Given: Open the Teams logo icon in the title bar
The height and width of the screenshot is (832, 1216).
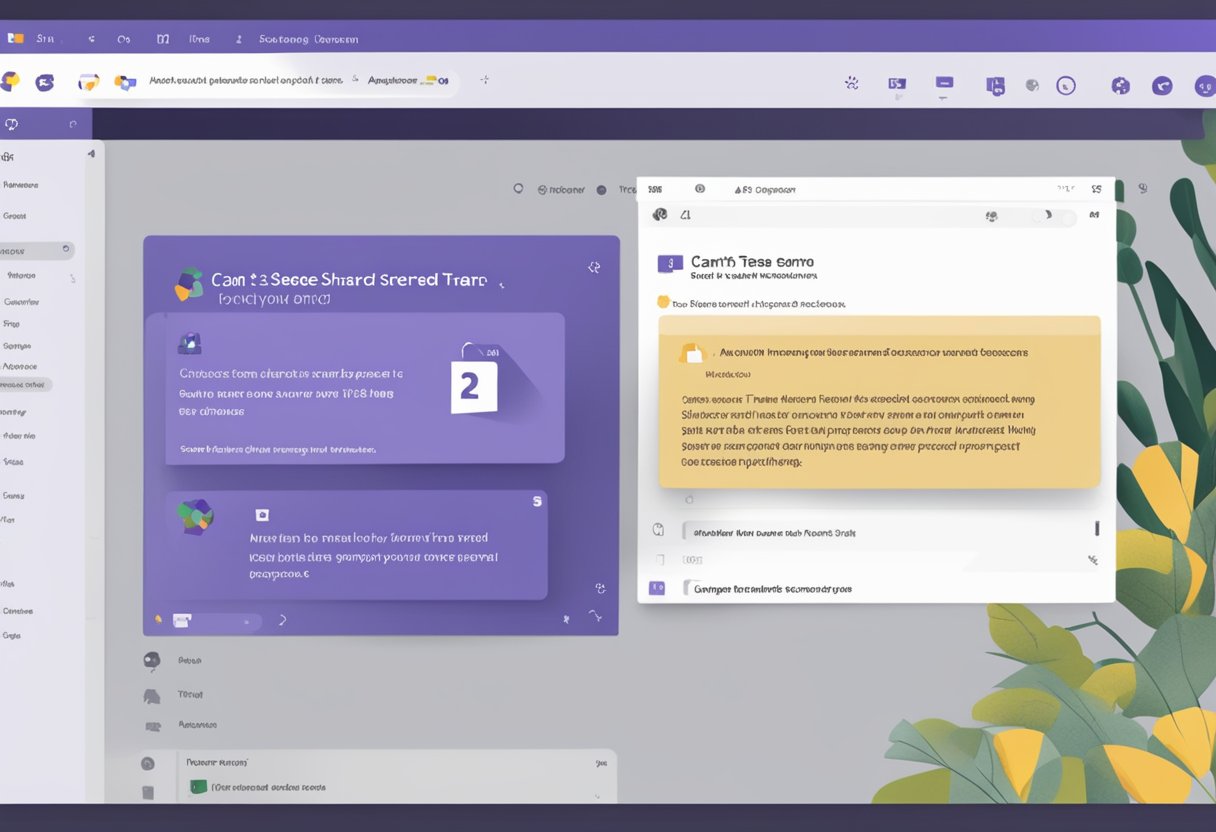Looking at the screenshot, I should 15,37.
